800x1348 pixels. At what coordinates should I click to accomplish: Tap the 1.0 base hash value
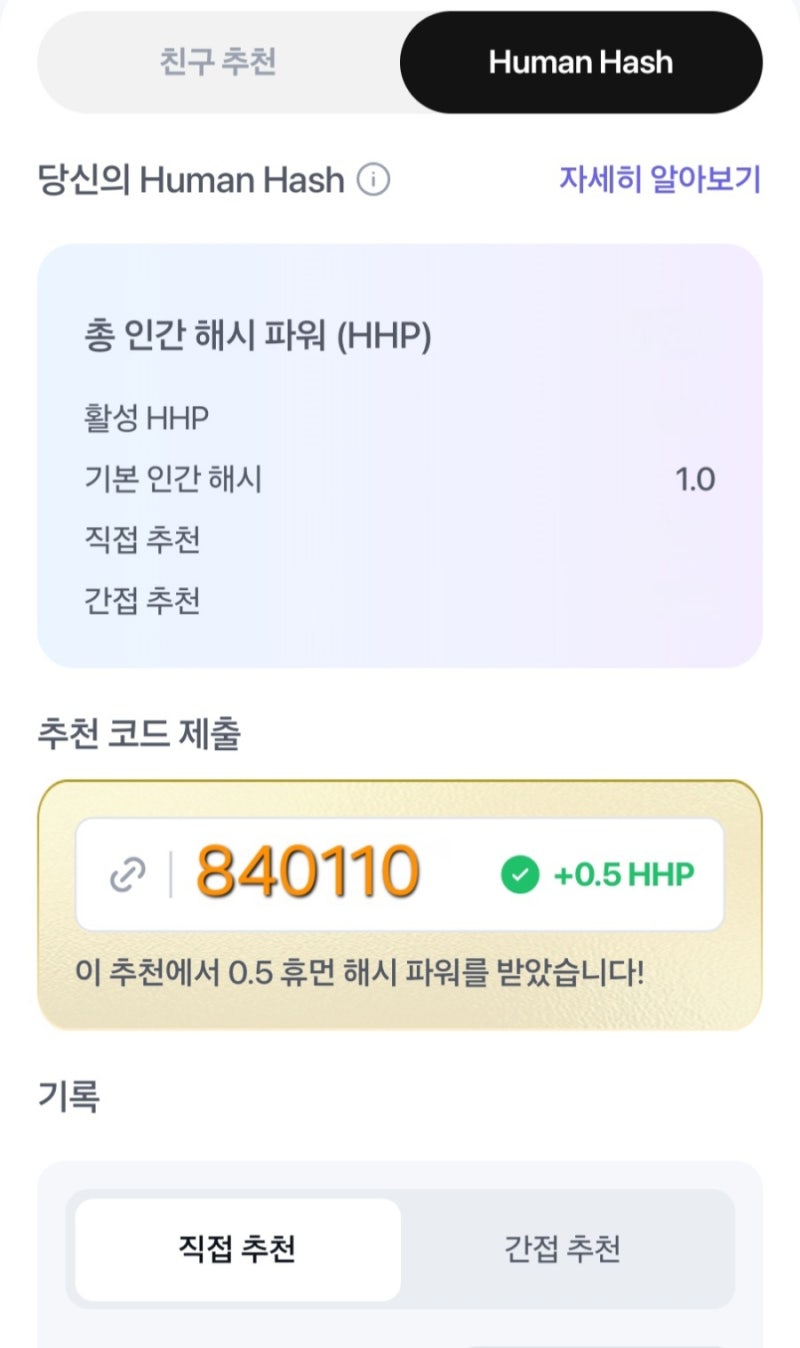pyautogui.click(x=696, y=479)
